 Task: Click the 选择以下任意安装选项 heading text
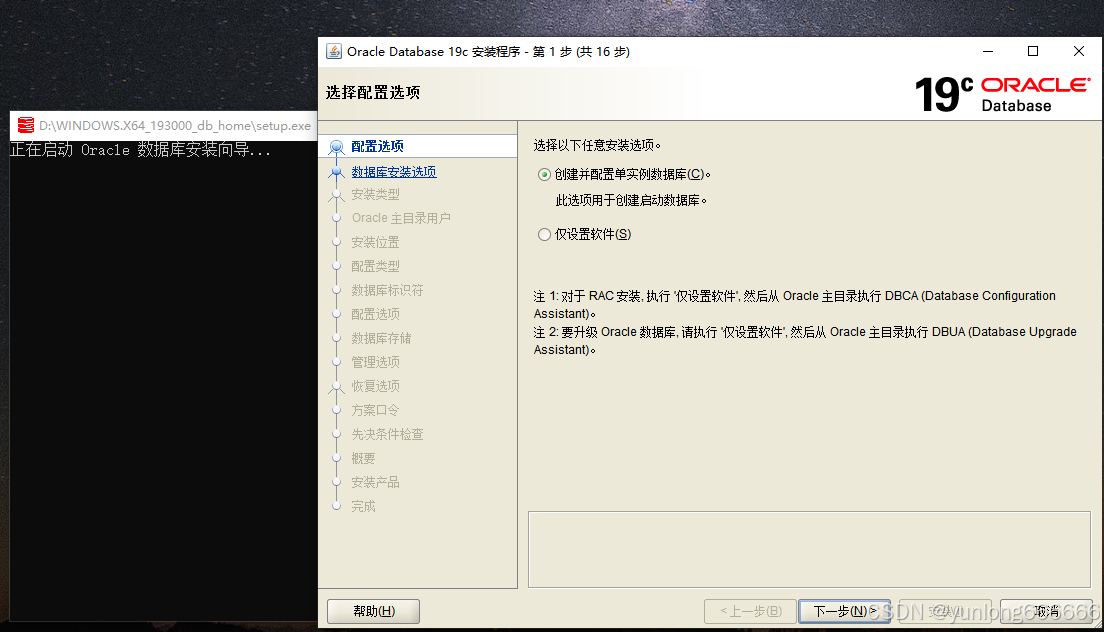(597, 145)
